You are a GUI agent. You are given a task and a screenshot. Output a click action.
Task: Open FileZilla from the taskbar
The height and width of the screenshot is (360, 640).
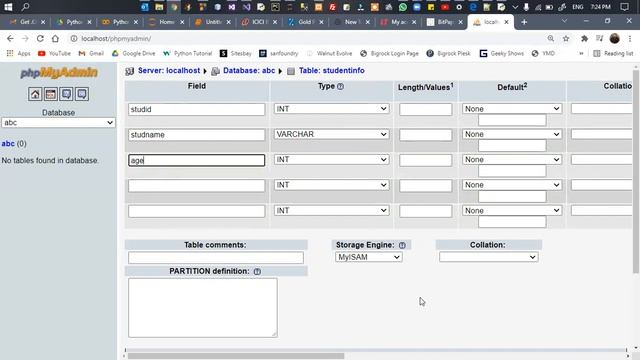click(333, 7)
